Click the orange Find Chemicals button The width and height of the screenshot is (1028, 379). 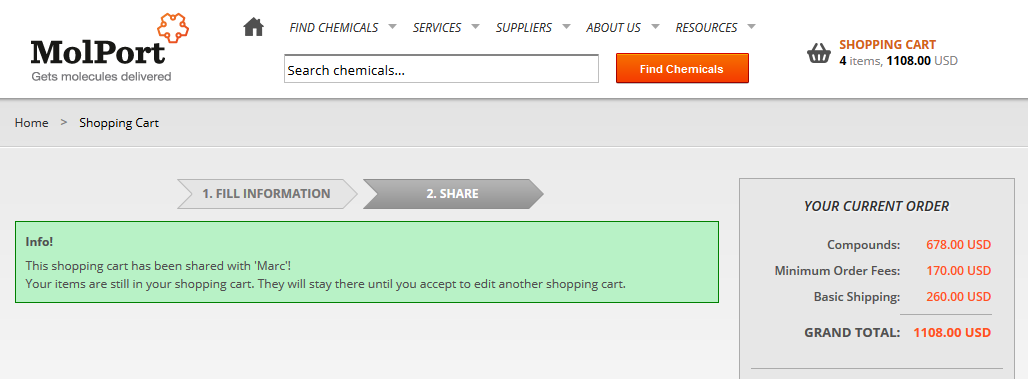pyautogui.click(x=682, y=68)
